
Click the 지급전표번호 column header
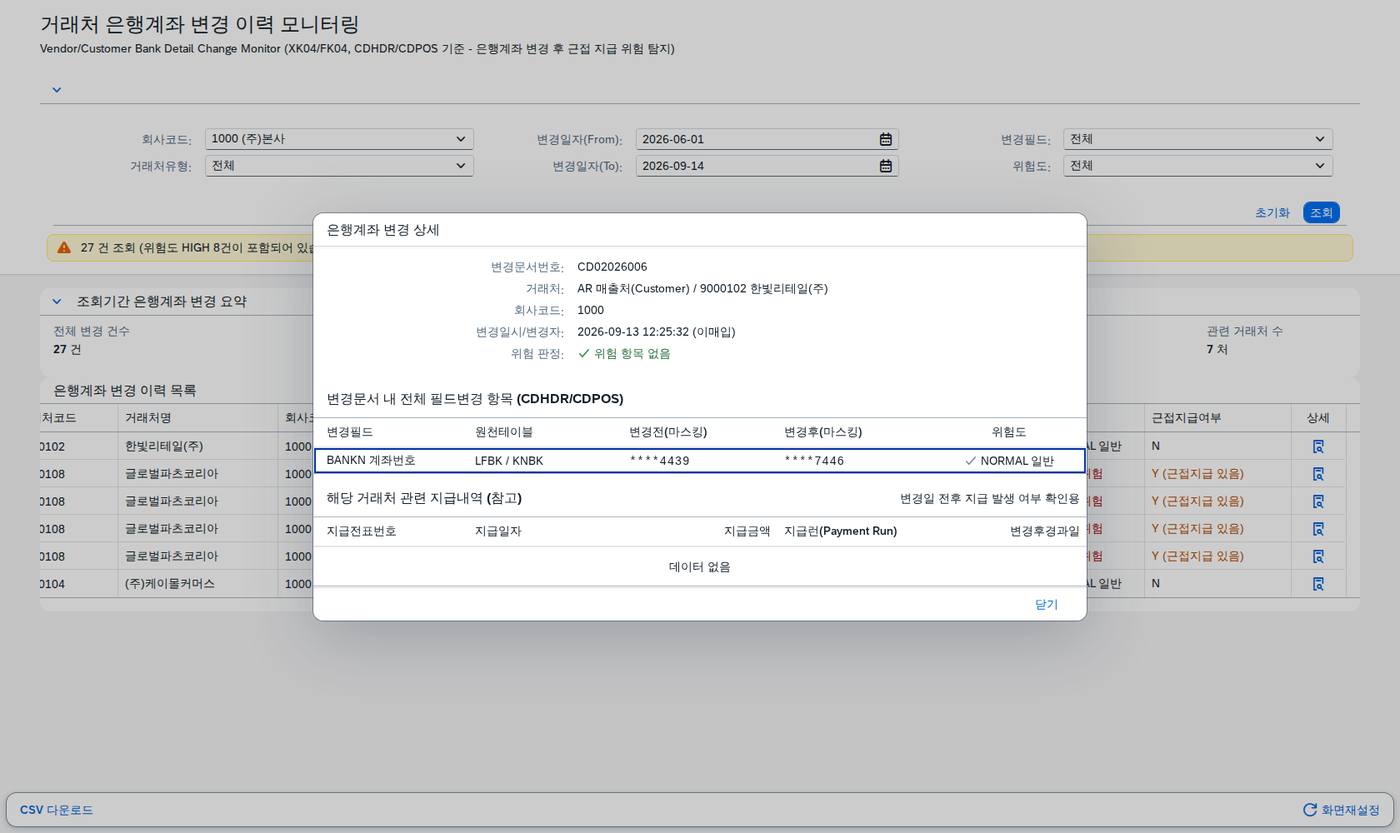click(x=362, y=531)
